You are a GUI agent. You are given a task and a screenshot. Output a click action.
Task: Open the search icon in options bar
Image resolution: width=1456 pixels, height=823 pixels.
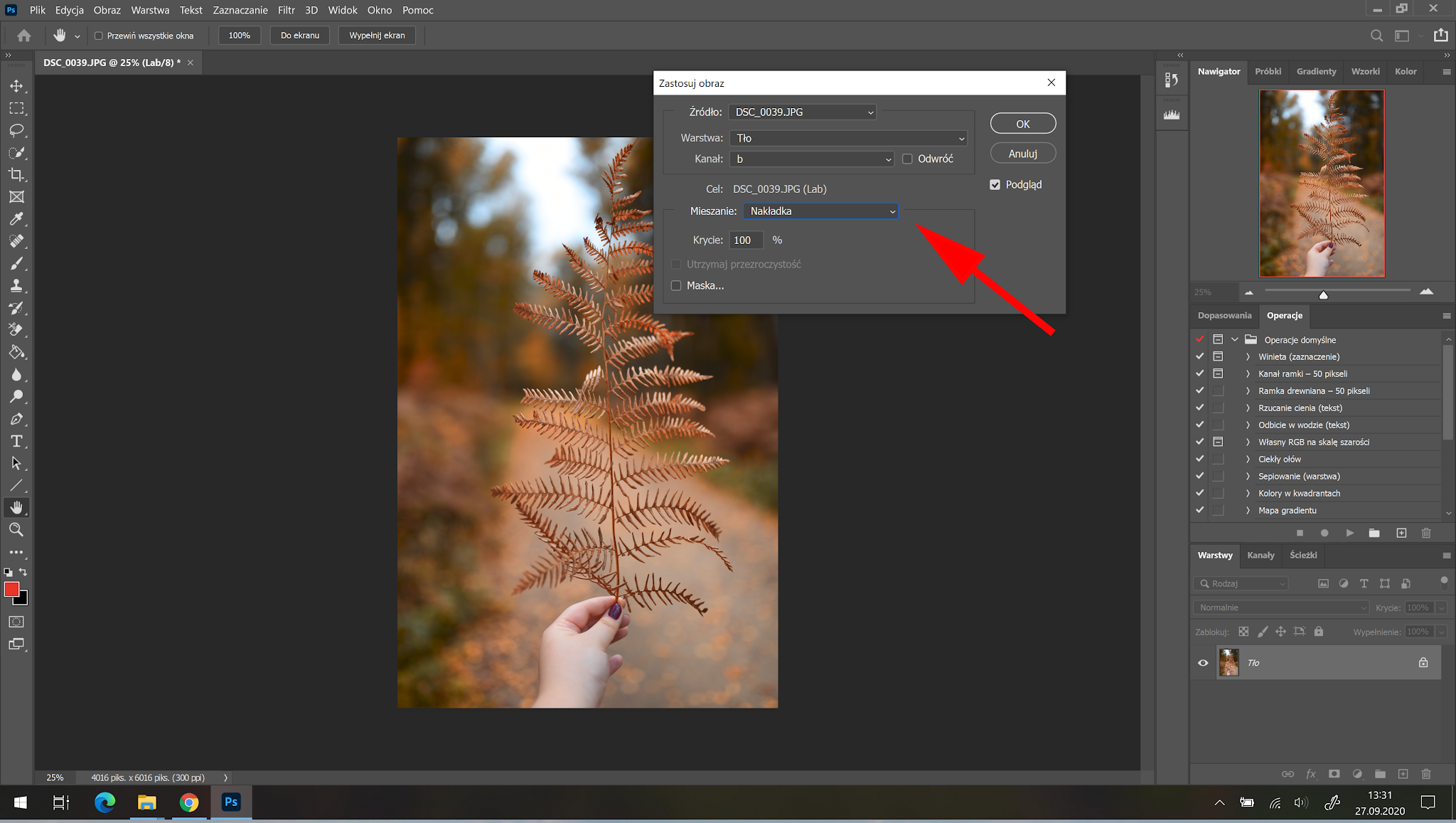[1376, 36]
